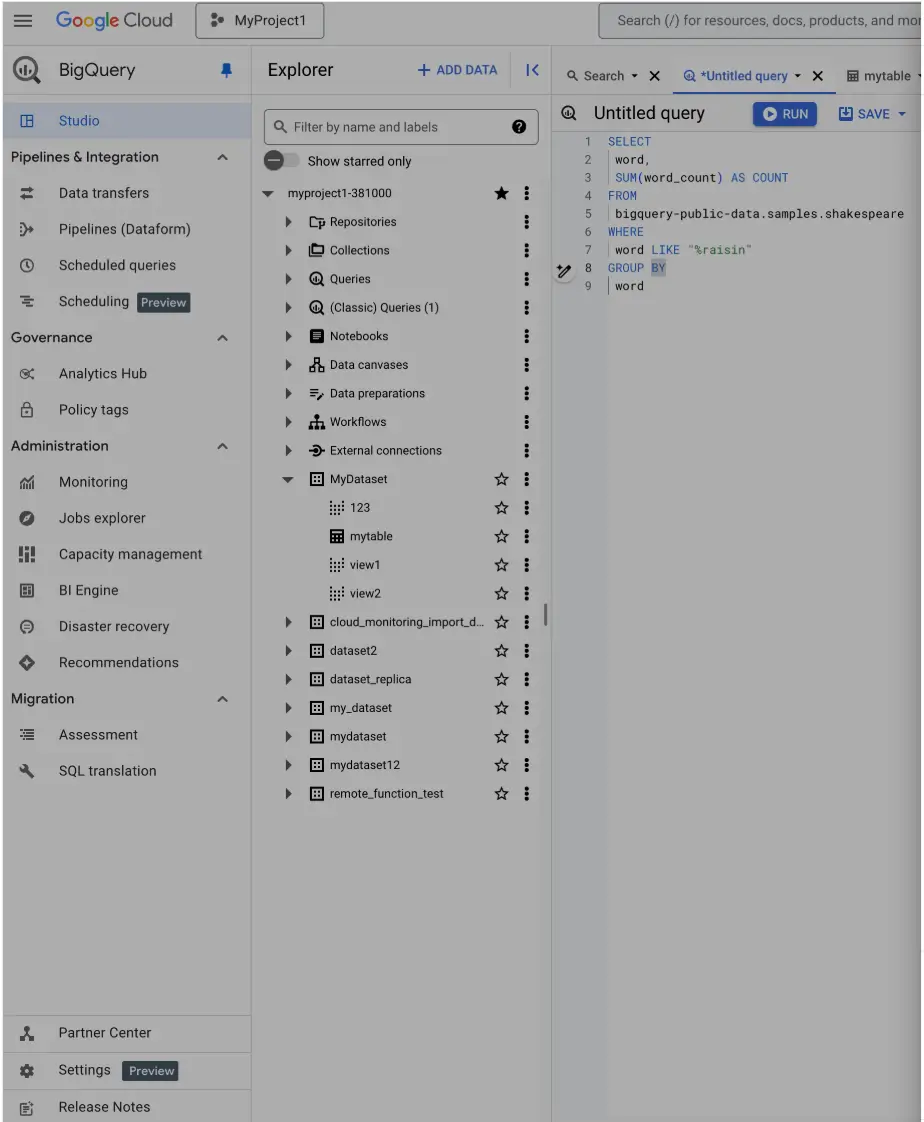Unpin BigQuery using the pin icon

226,70
